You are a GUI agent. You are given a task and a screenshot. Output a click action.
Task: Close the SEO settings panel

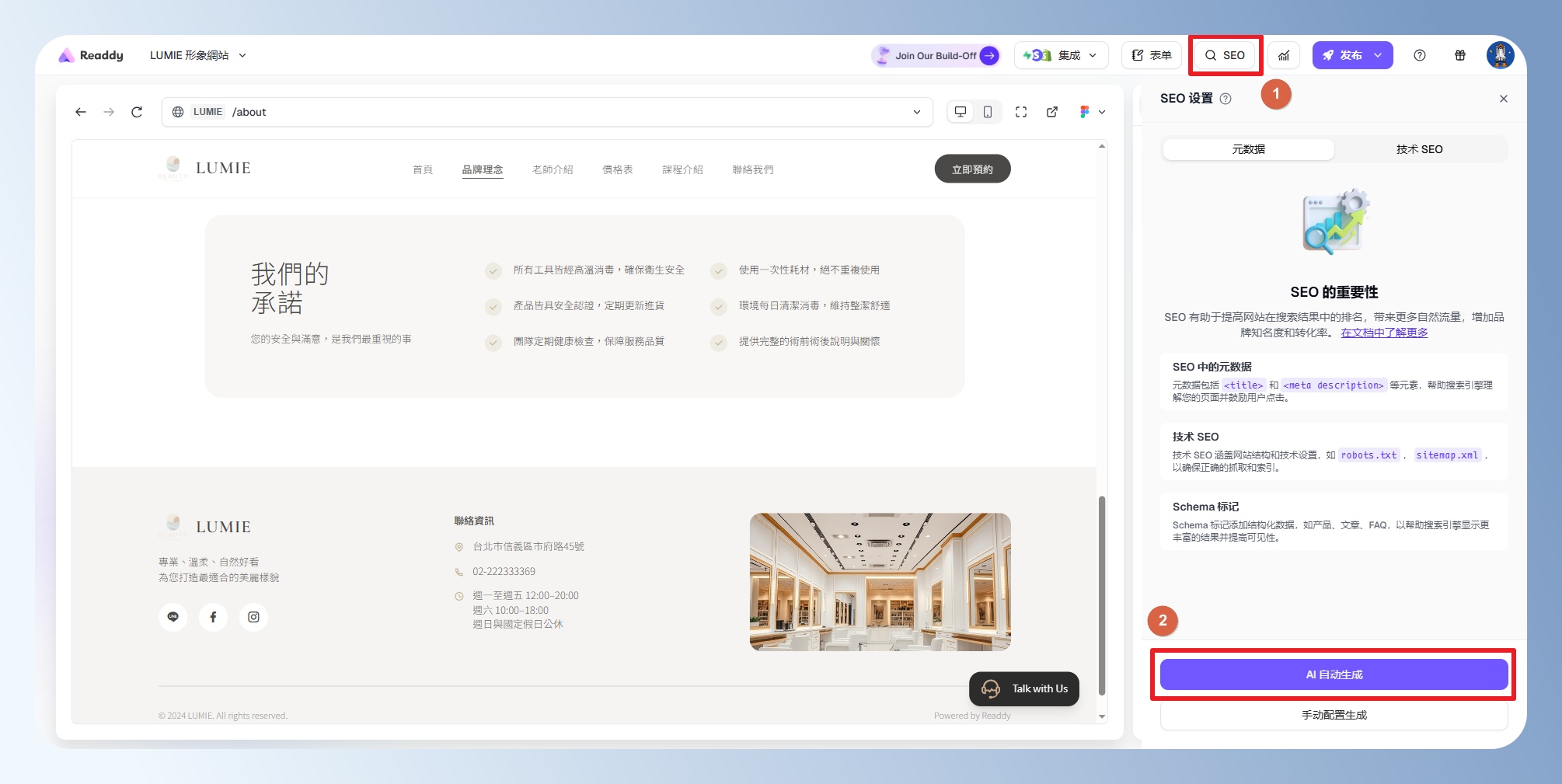(x=1504, y=99)
